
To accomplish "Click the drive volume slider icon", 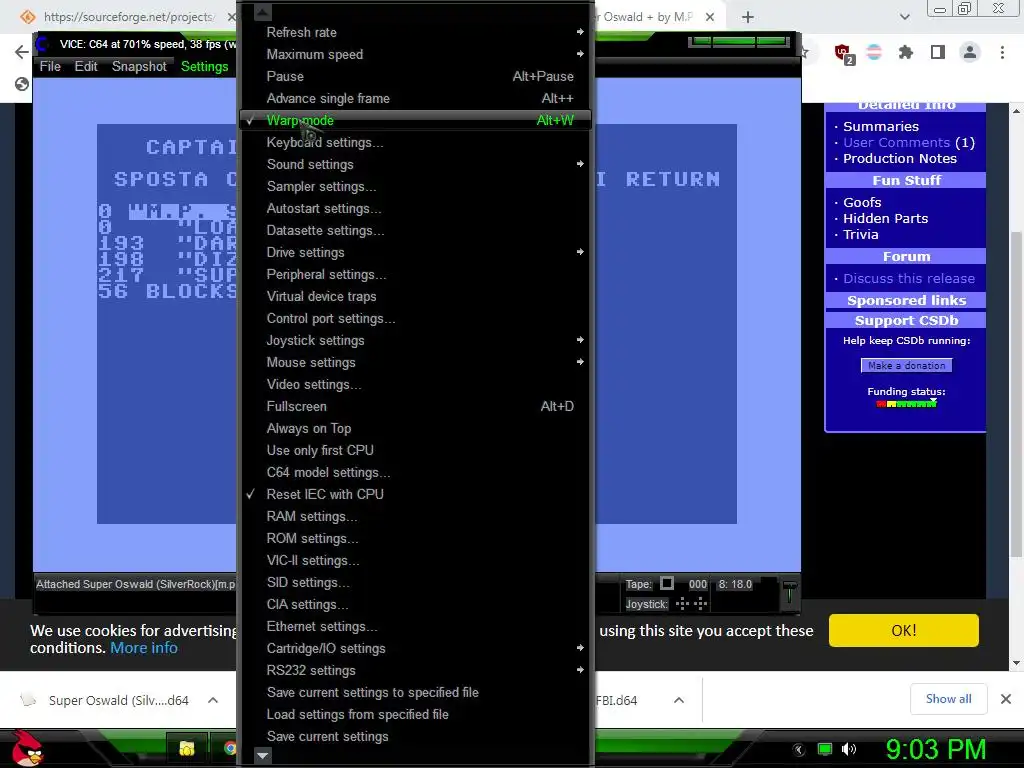I will point(790,593).
